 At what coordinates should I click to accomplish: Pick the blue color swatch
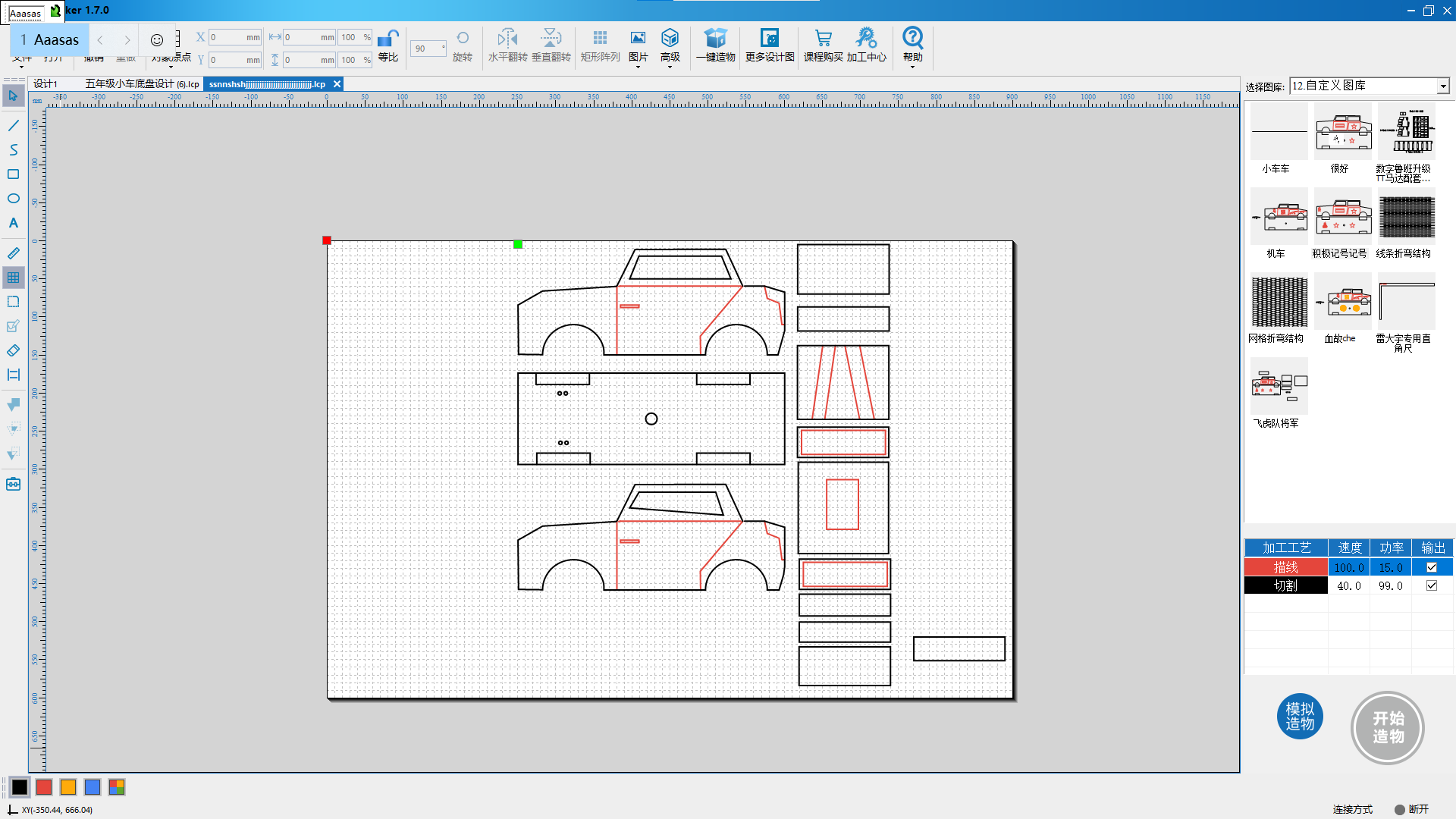[93, 787]
